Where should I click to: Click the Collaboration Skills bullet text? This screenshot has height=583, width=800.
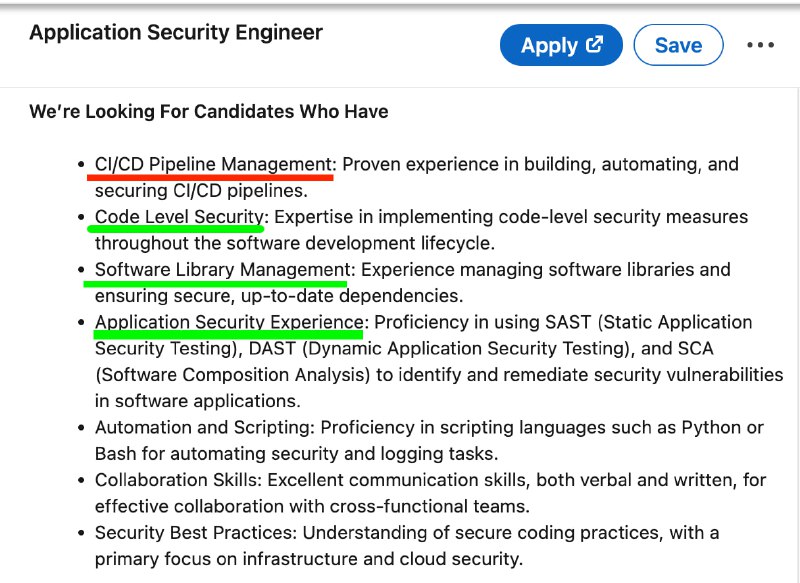[178, 480]
